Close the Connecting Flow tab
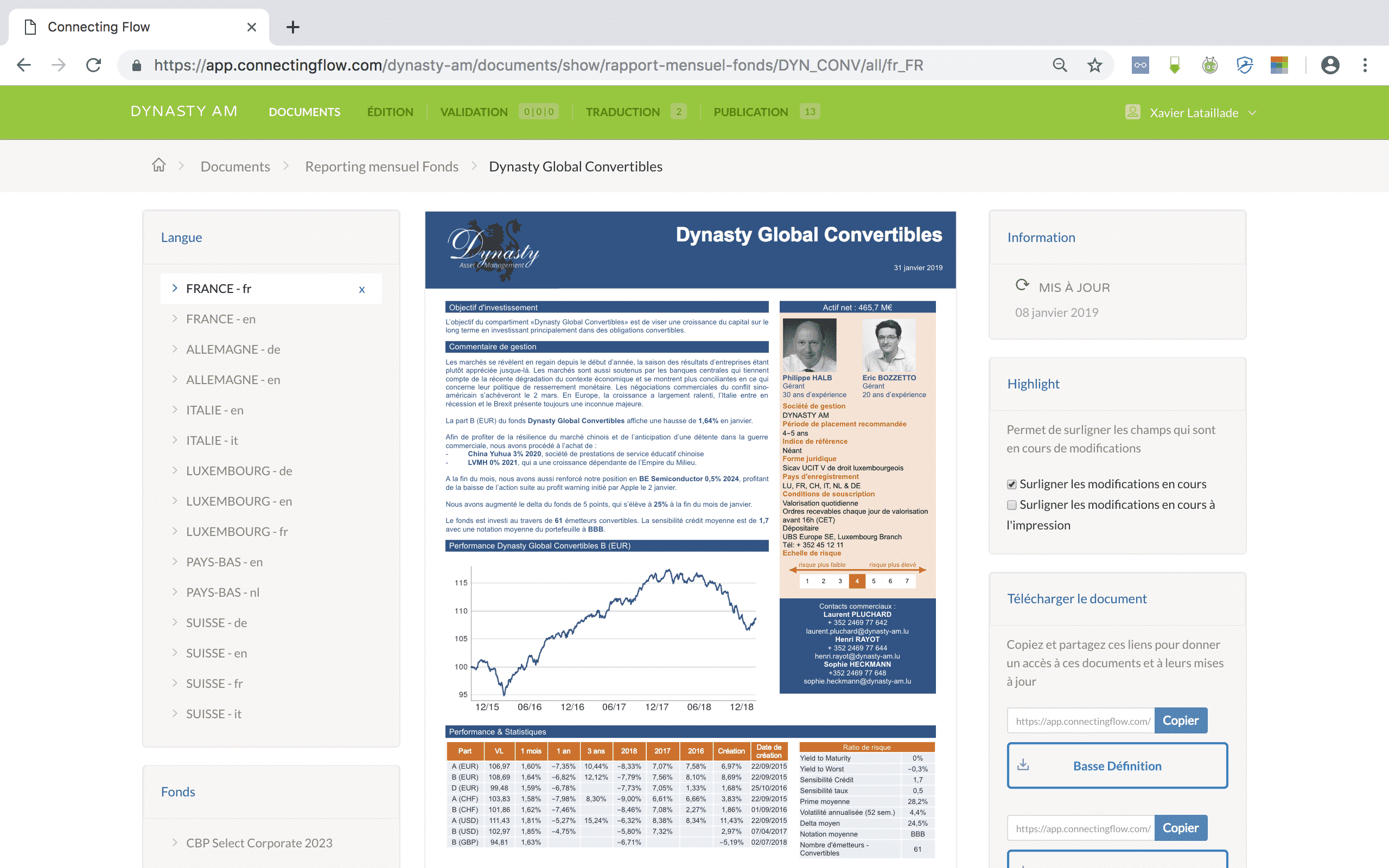The image size is (1389, 868). point(251,27)
